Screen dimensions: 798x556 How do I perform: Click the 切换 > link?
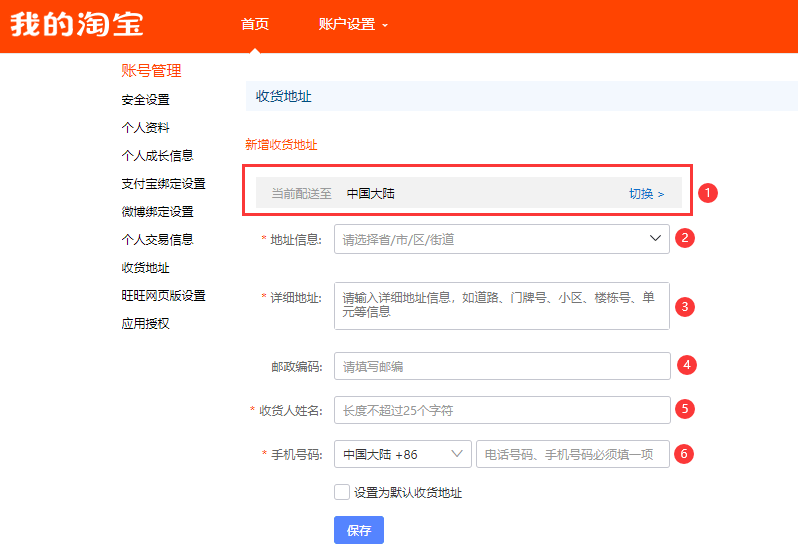pyautogui.click(x=646, y=193)
